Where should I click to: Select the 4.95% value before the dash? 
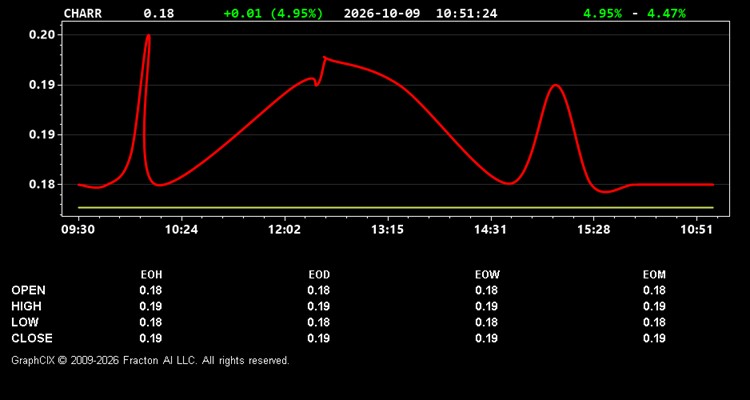603,13
